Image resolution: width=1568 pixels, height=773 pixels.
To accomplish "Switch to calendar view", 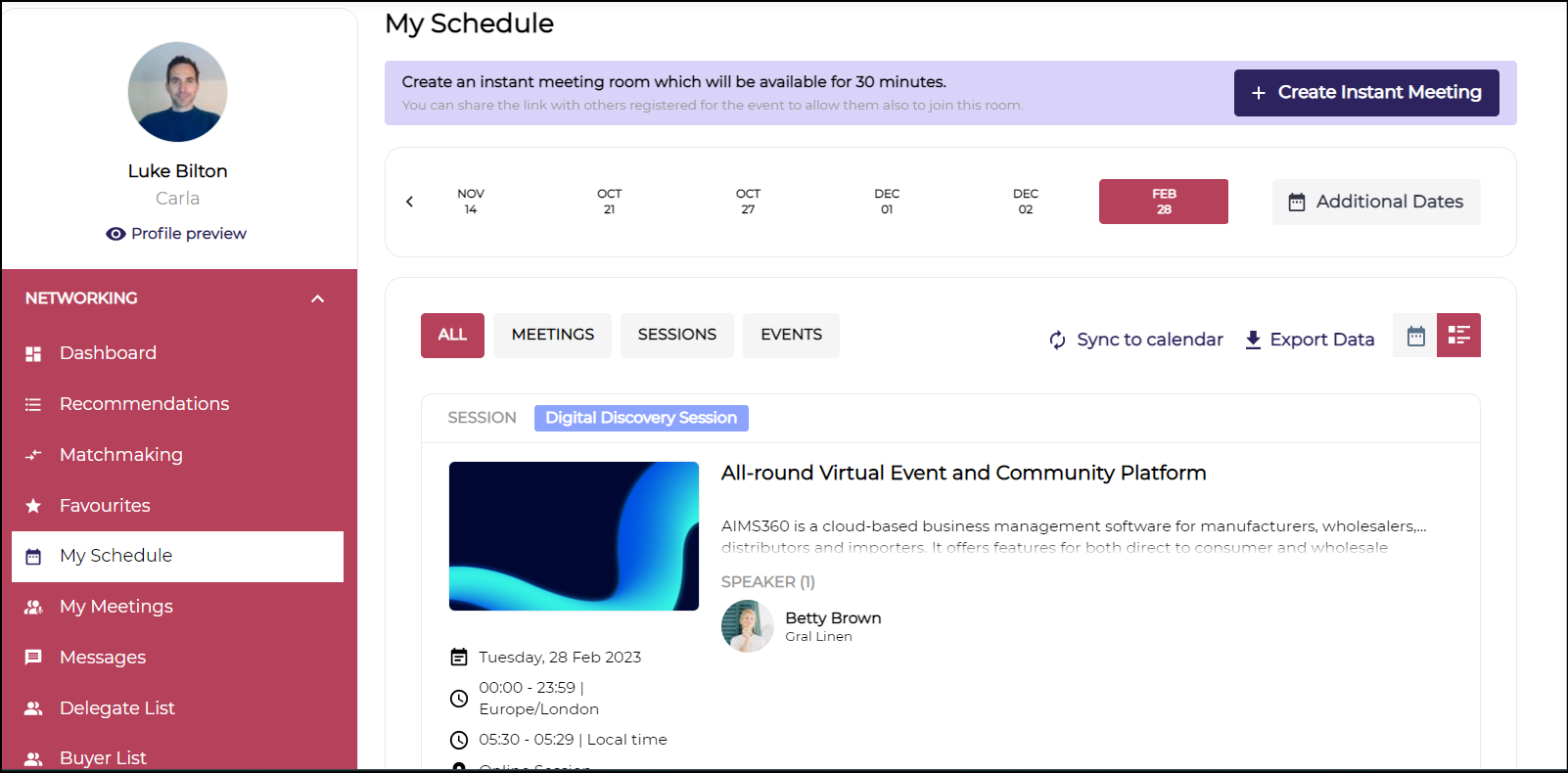I will [1415, 336].
